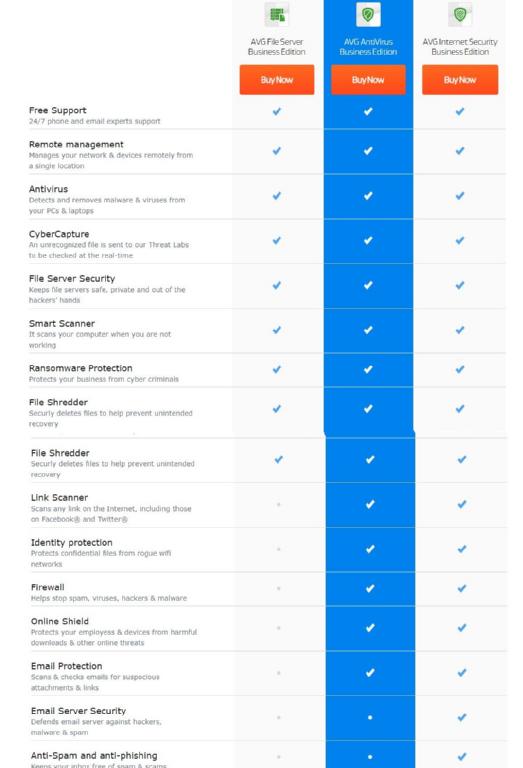Click the Smart Scanner feature heading
Viewport: 523px width, 768px height.
[x=62, y=323]
